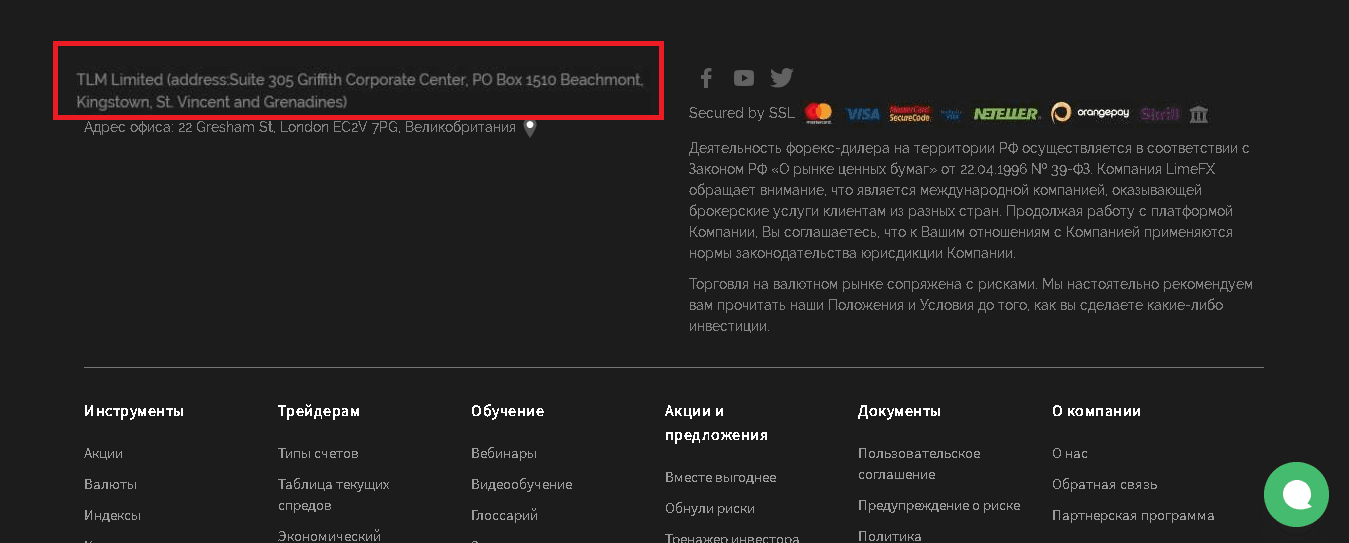Open the Видеообучение link
This screenshot has height=543, width=1349.
tap(522, 484)
